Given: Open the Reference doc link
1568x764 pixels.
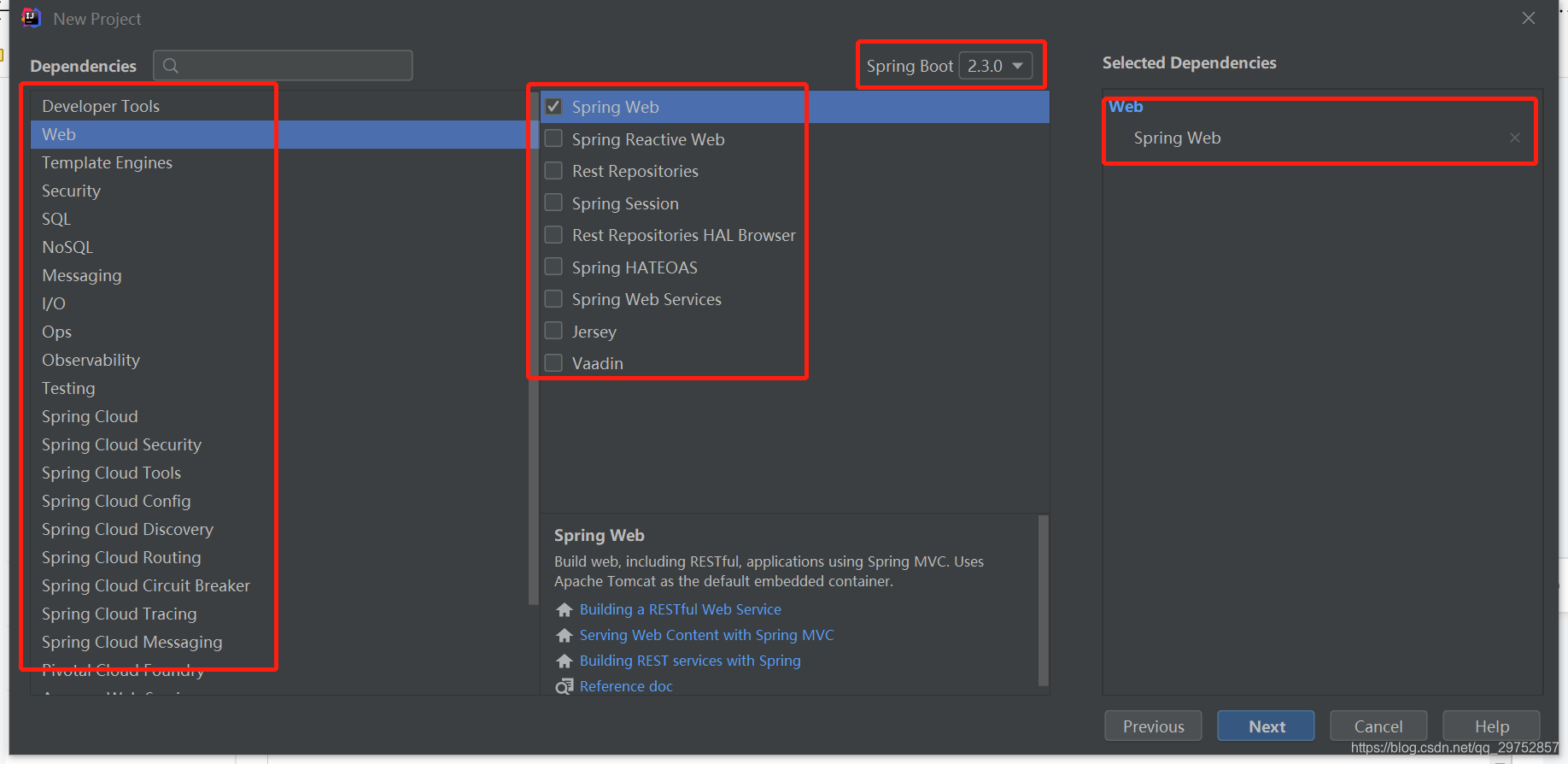Looking at the screenshot, I should pos(626,686).
